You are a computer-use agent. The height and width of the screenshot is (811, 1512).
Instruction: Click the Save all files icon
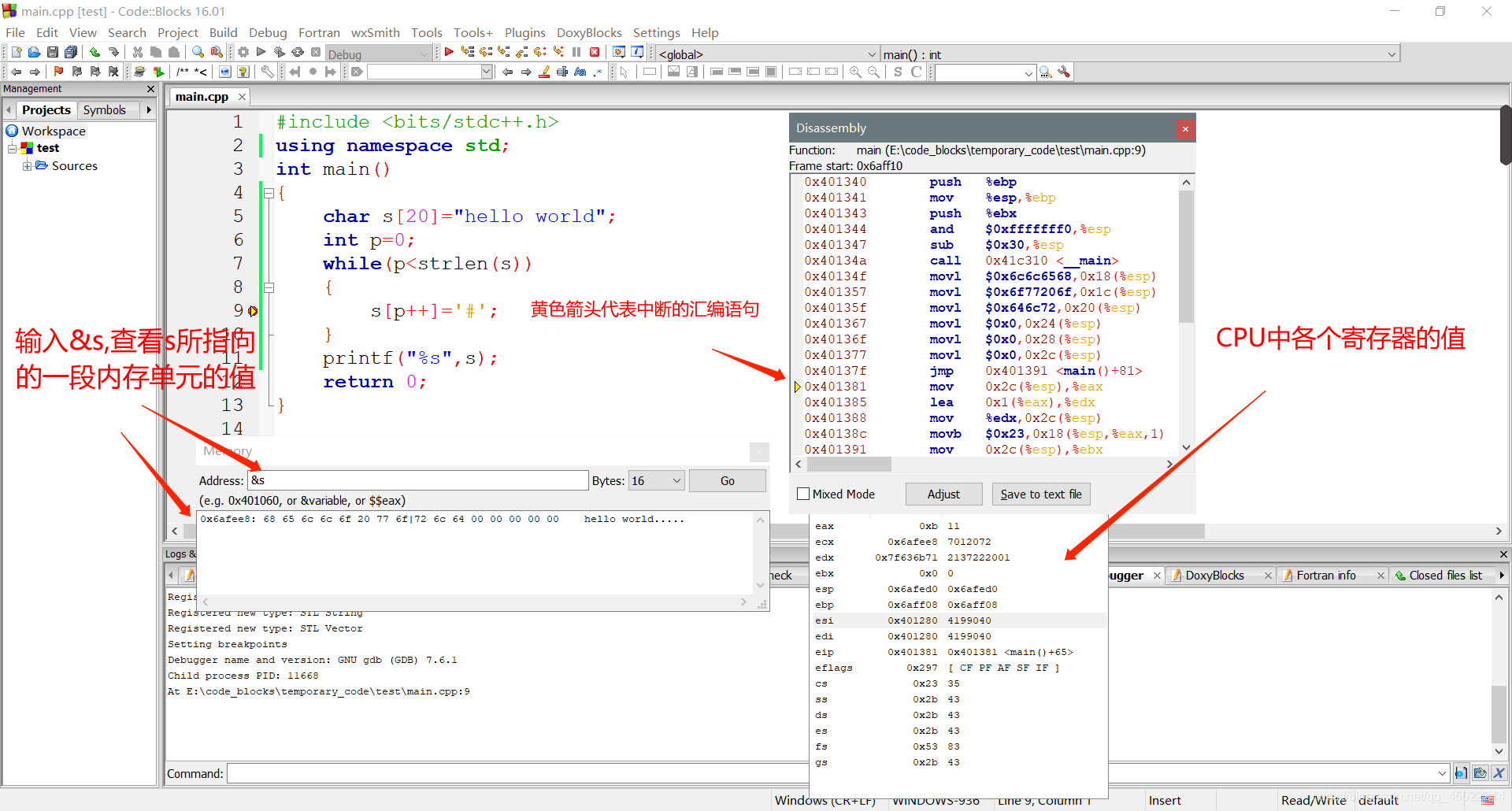click(70, 52)
